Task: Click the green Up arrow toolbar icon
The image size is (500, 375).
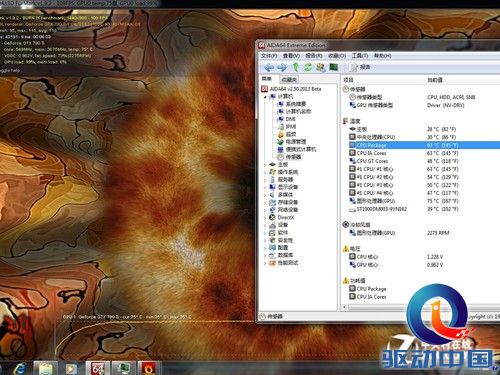Action: pos(295,67)
